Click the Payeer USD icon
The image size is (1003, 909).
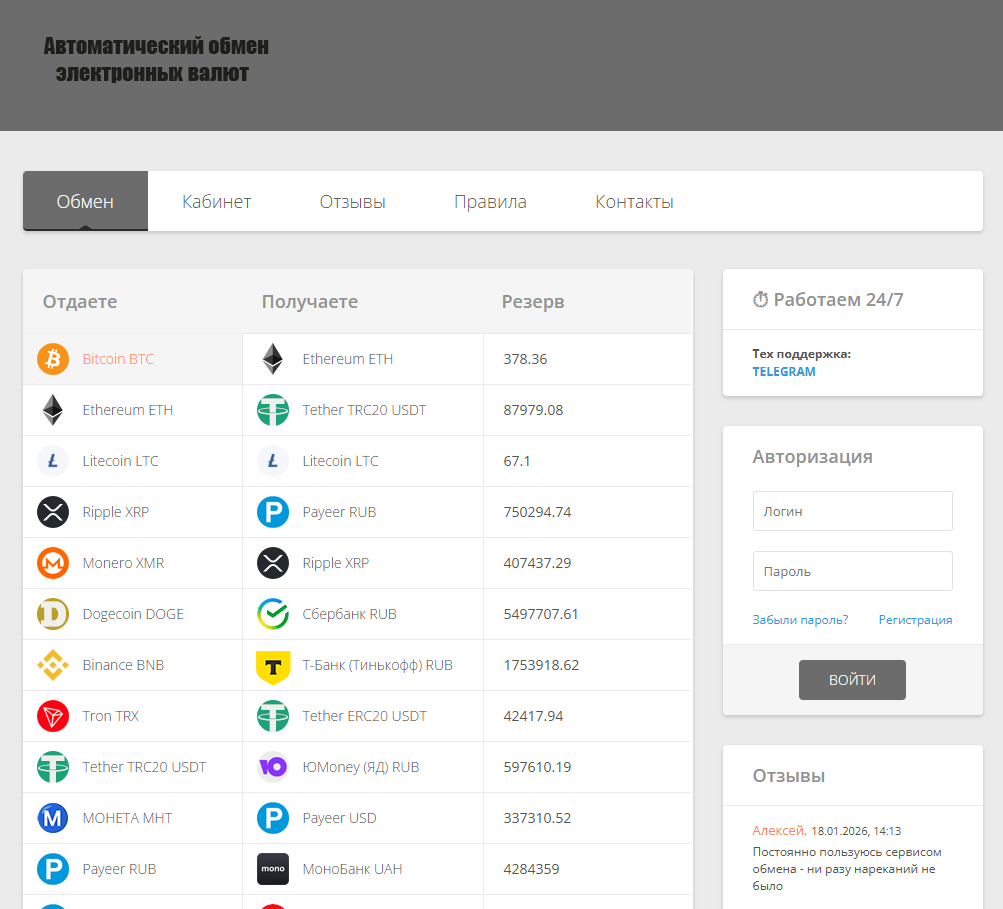273,818
